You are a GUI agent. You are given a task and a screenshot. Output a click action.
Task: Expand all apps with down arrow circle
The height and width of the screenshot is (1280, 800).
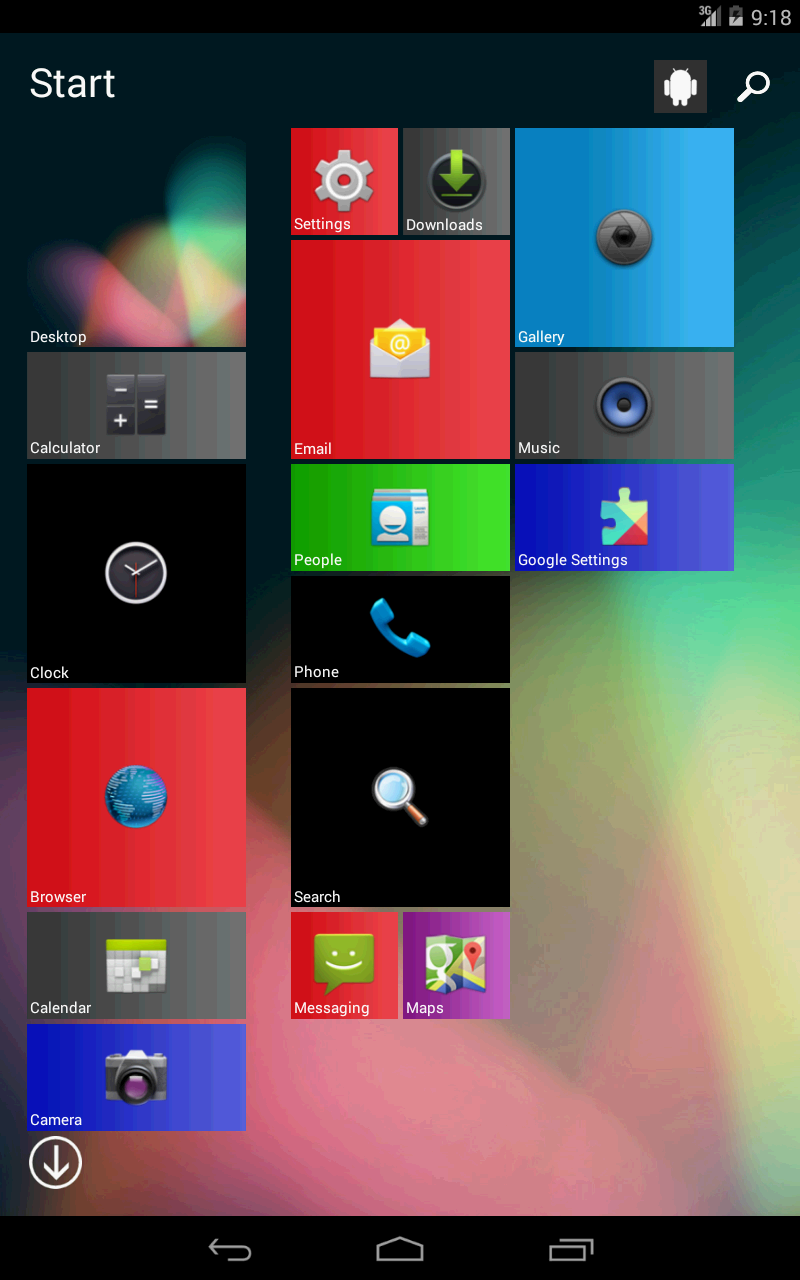click(x=55, y=1163)
